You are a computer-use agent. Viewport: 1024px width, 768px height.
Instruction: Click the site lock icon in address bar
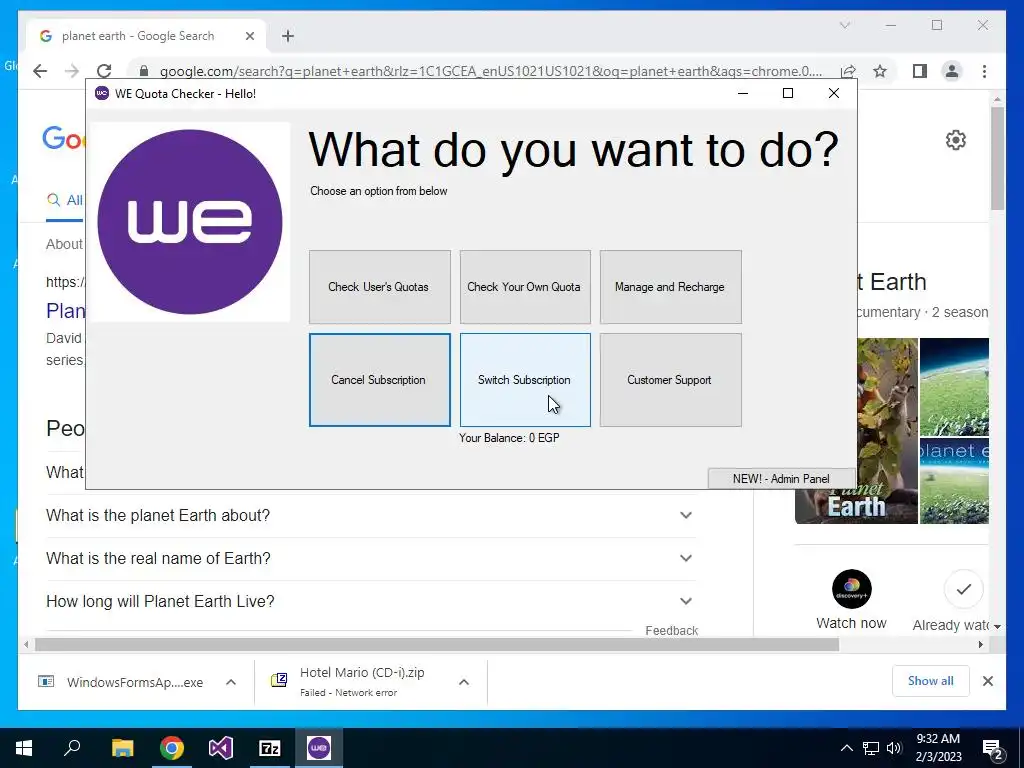click(144, 71)
